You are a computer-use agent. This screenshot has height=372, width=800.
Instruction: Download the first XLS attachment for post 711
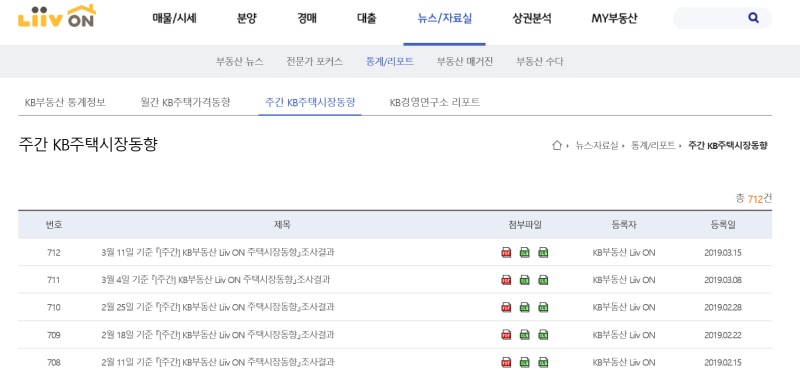point(524,280)
